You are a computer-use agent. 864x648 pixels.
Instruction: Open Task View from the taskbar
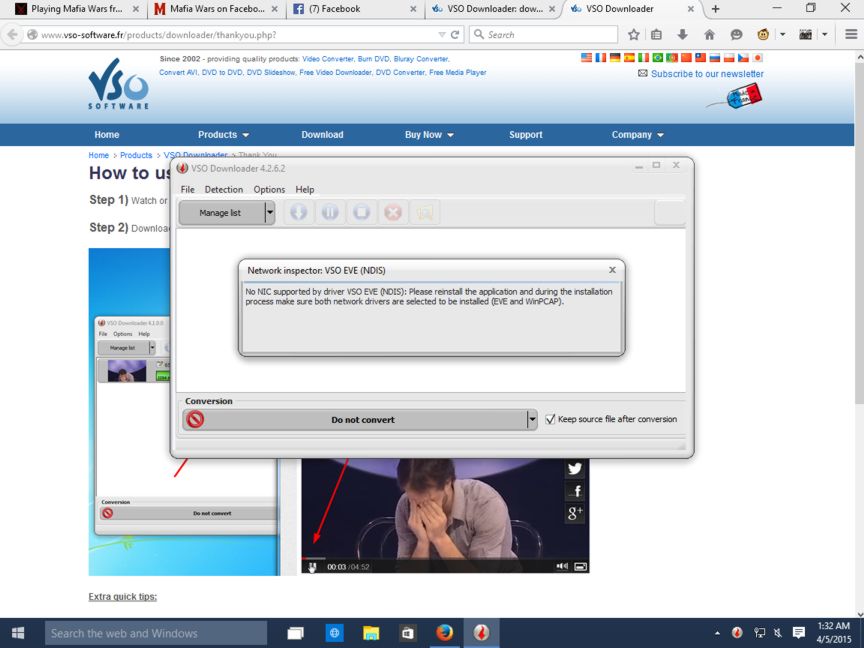[295, 633]
